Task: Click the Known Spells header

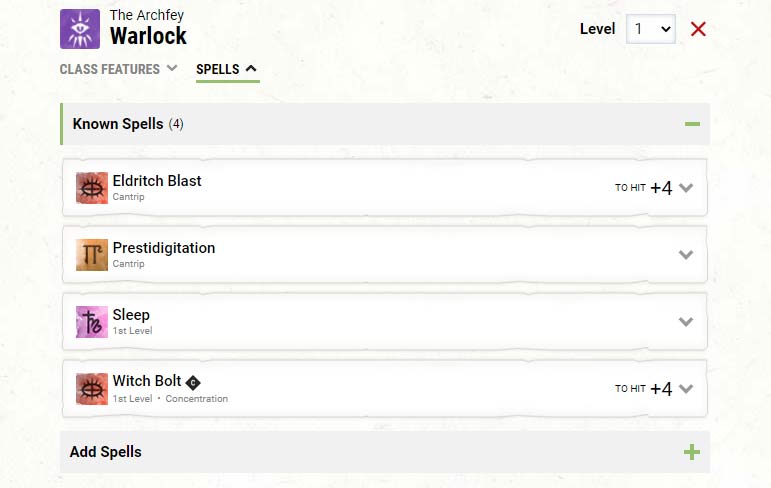Action: click(x=385, y=124)
